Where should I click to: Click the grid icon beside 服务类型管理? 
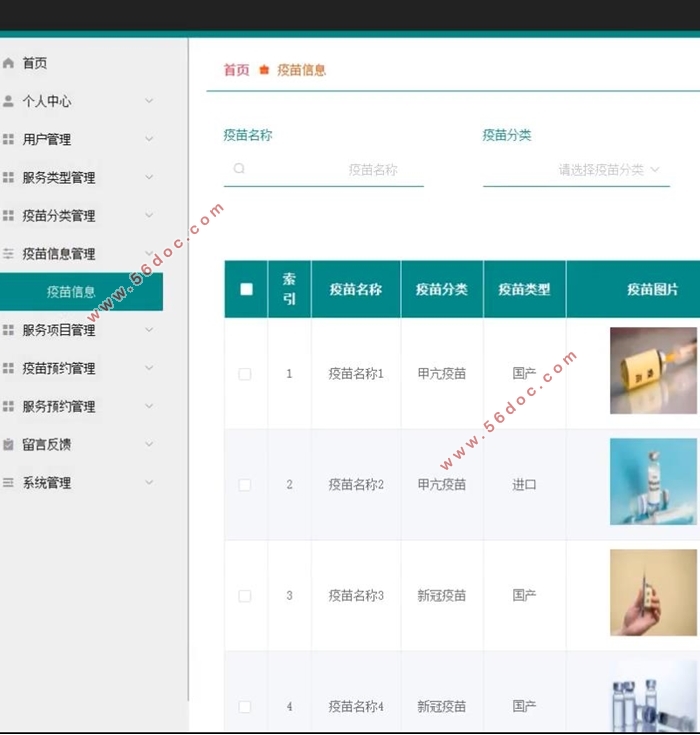pos(9,177)
